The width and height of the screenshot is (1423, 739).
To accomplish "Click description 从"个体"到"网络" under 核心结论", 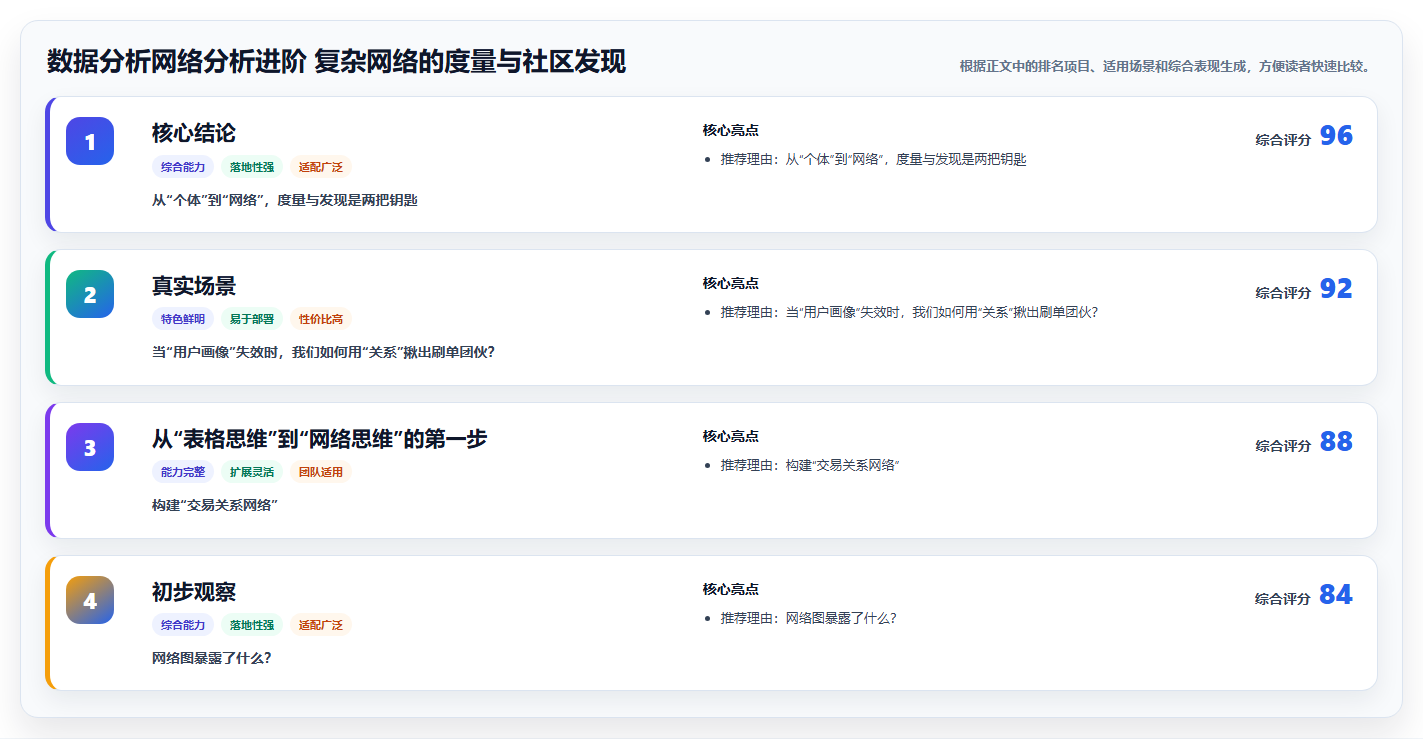I will click(284, 200).
